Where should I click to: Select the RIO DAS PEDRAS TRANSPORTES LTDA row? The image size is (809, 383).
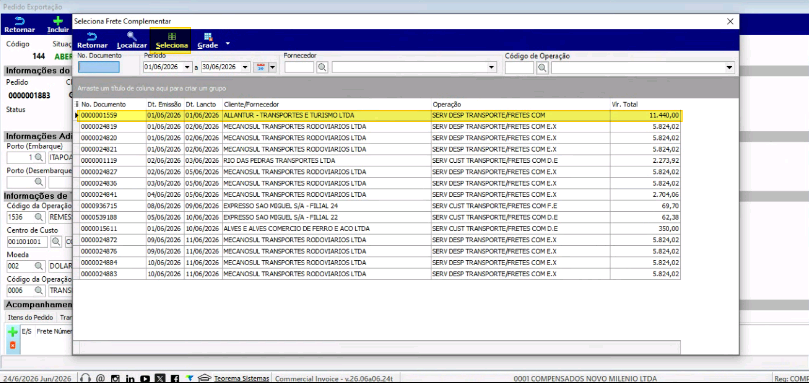[379, 161]
